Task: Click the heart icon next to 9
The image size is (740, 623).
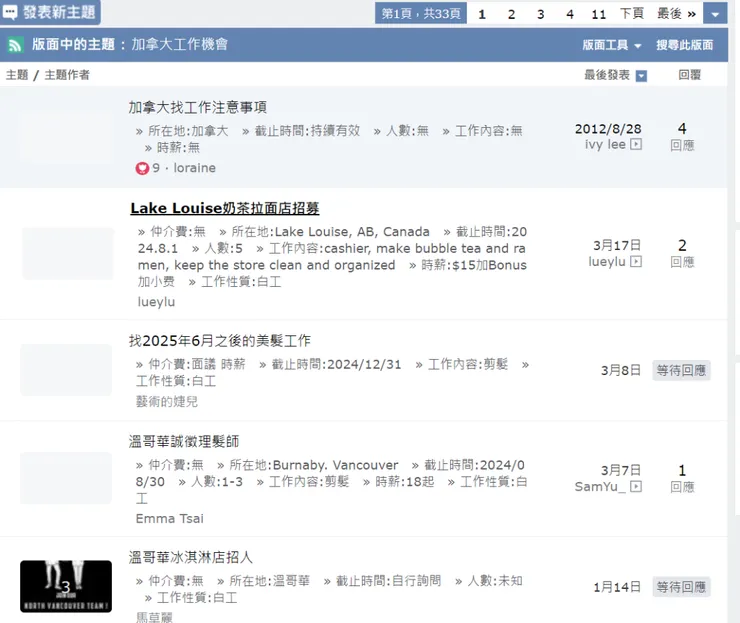Action: click(142, 168)
